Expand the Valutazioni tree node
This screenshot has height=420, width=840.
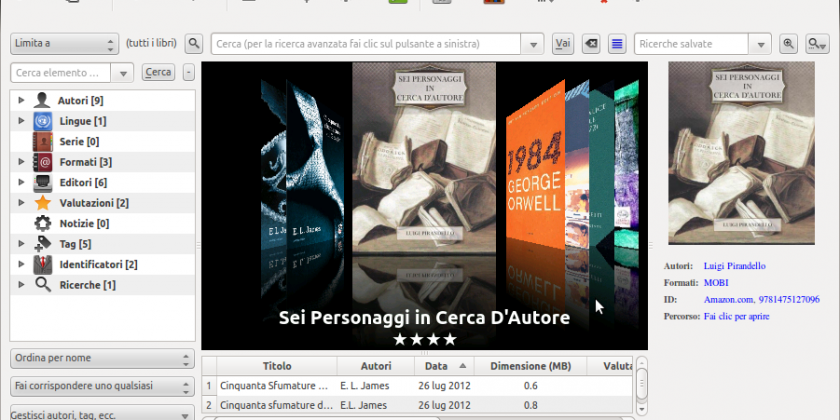(21, 202)
